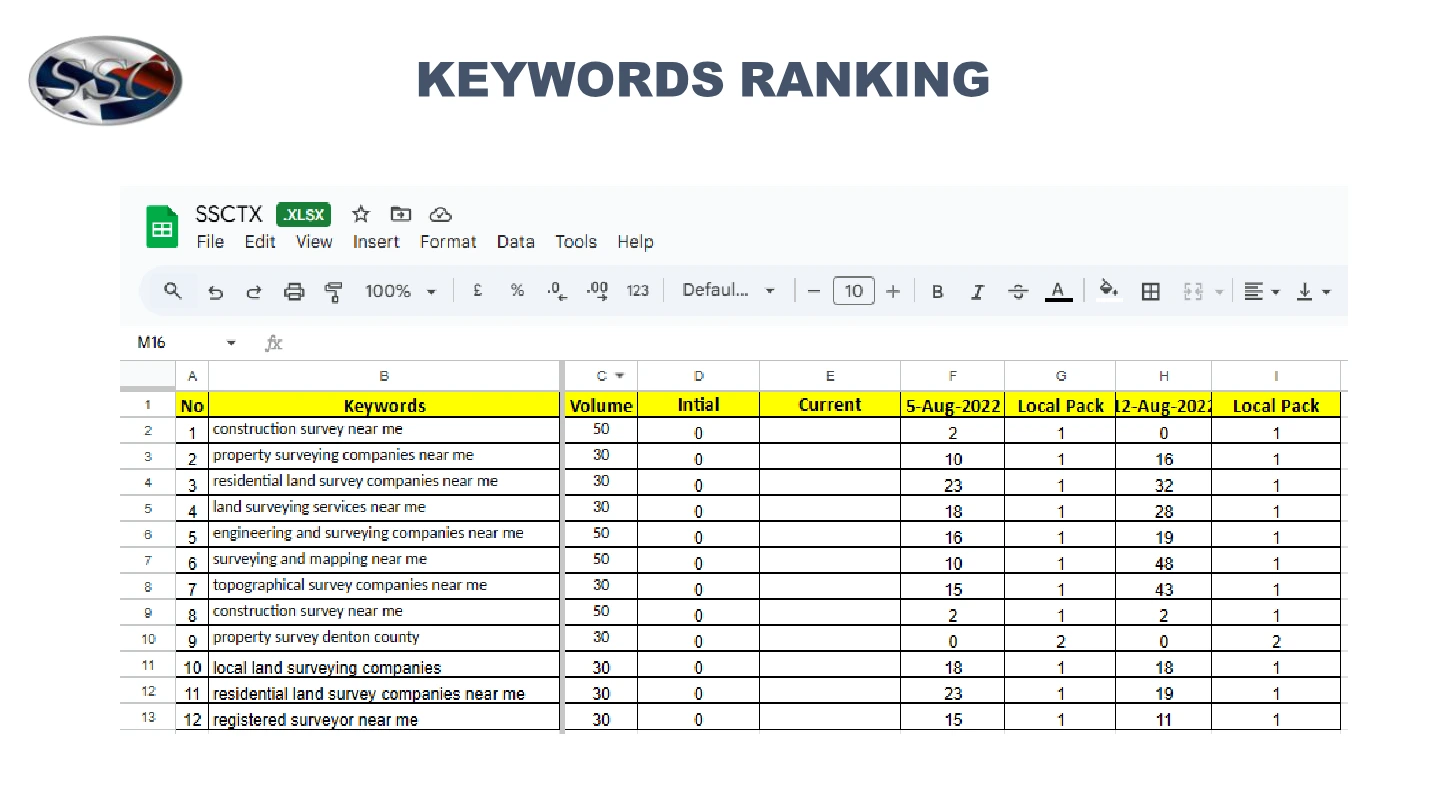Image resolution: width=1440 pixels, height=810 pixels.
Task: Click the font size input field
Action: point(853,291)
